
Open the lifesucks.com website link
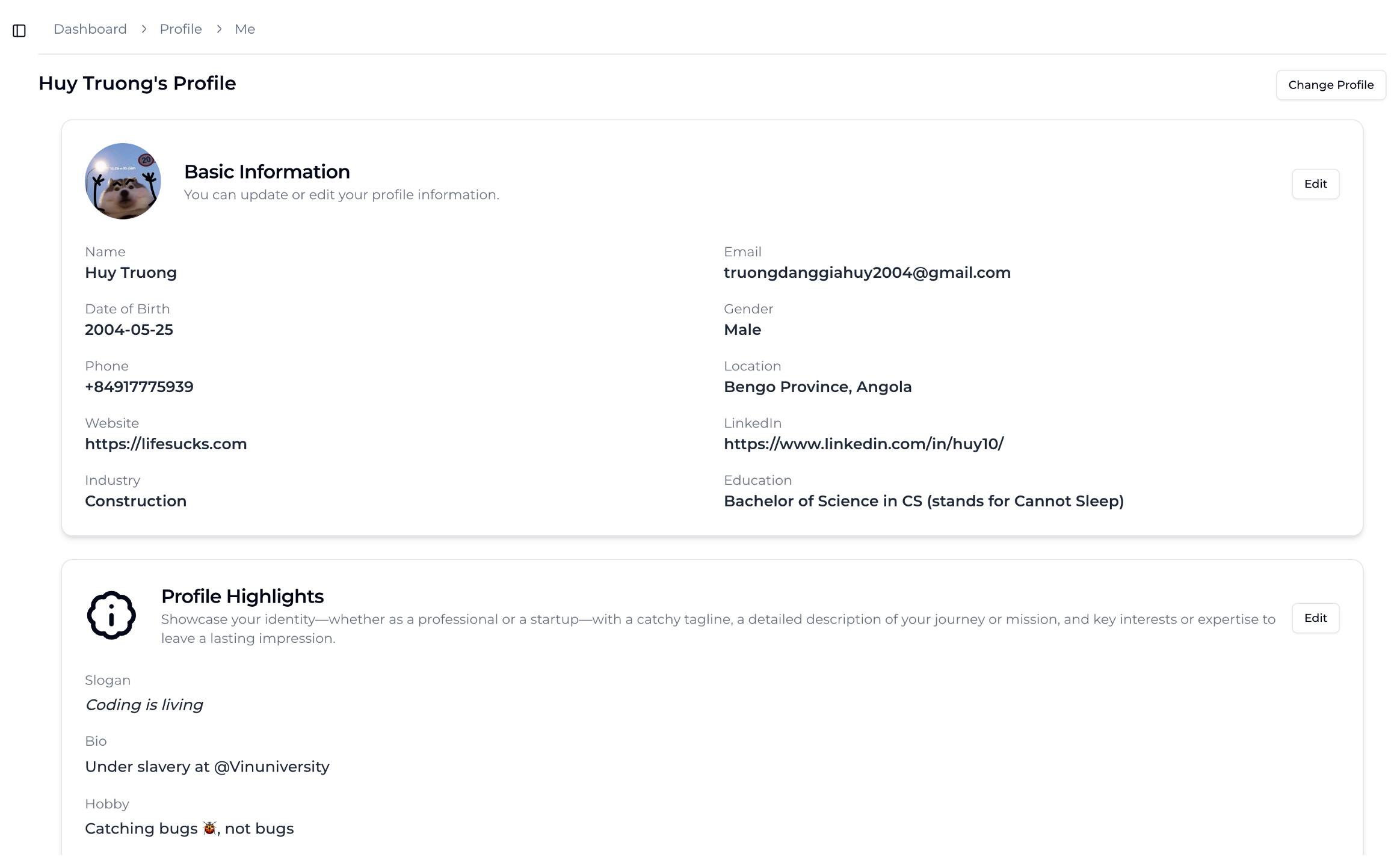point(166,444)
